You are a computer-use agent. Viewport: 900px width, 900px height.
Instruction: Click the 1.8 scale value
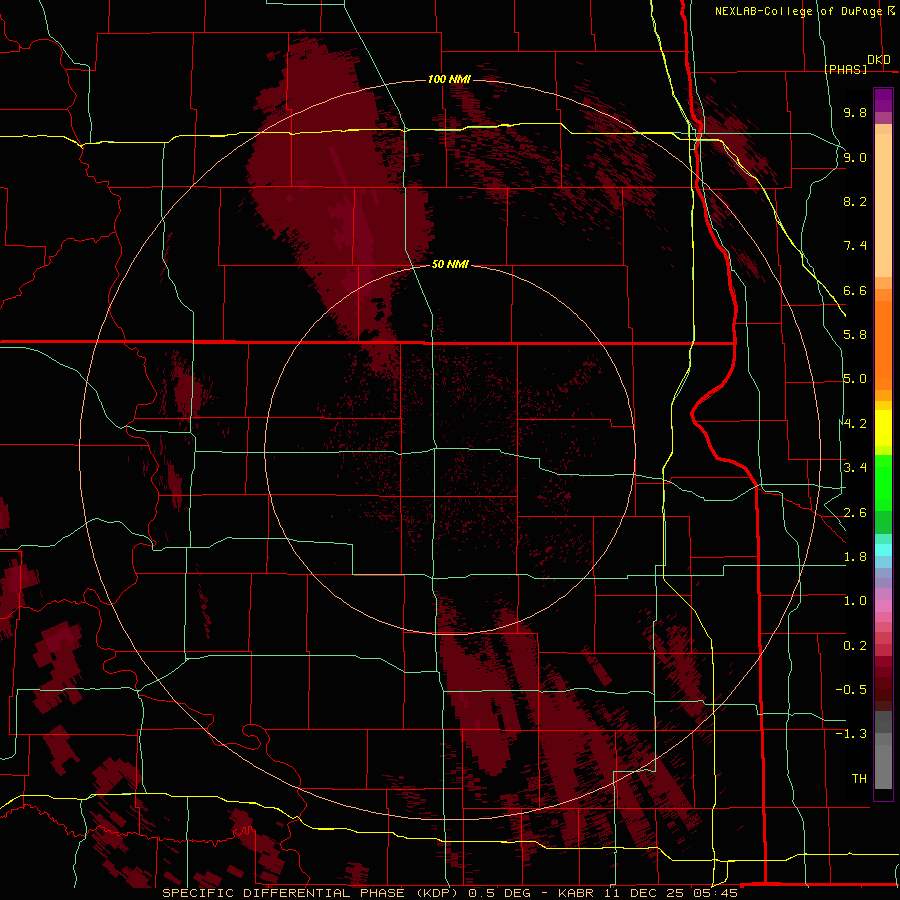tap(855, 557)
